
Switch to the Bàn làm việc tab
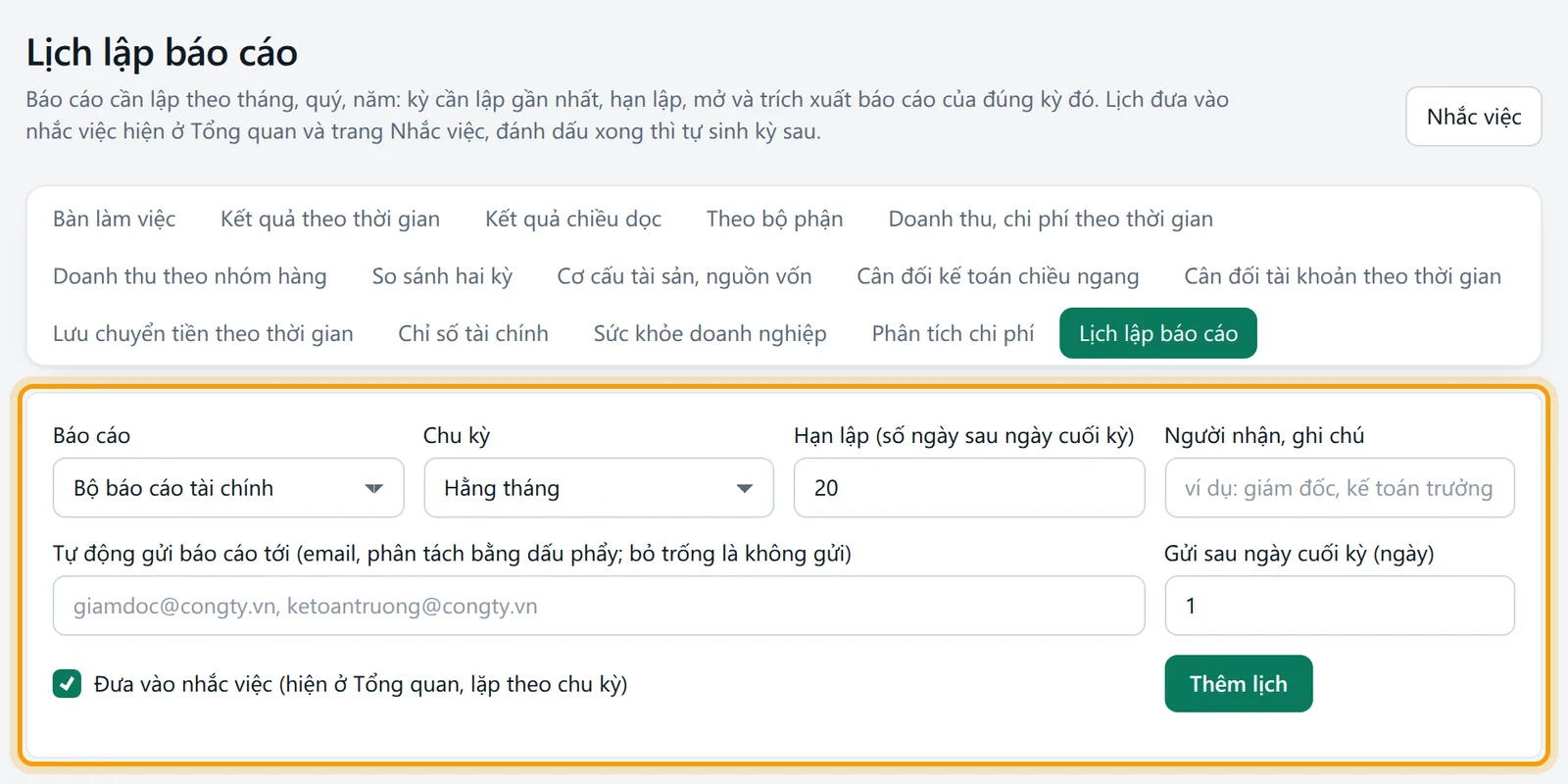pos(115,219)
